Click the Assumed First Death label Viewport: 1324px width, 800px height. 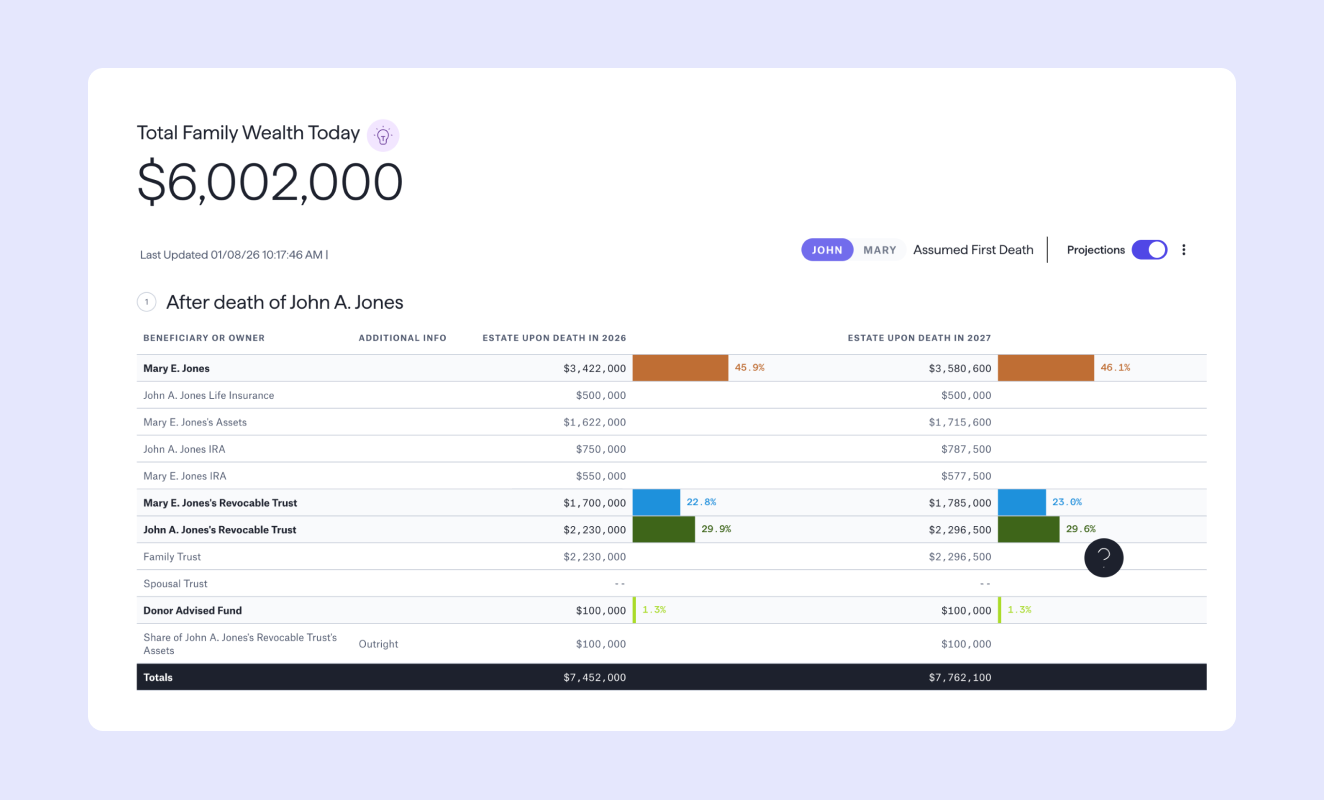[x=973, y=250]
